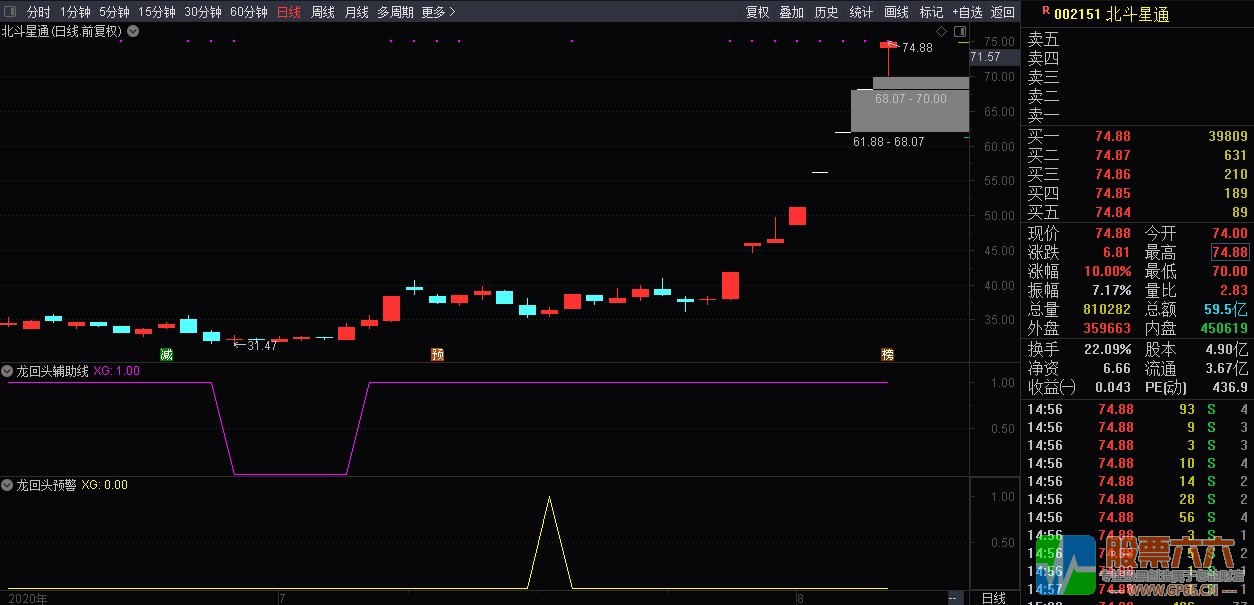Click the red flag on the 74.88 candle
Image resolution: width=1254 pixels, height=605 pixels.
(x=889, y=44)
